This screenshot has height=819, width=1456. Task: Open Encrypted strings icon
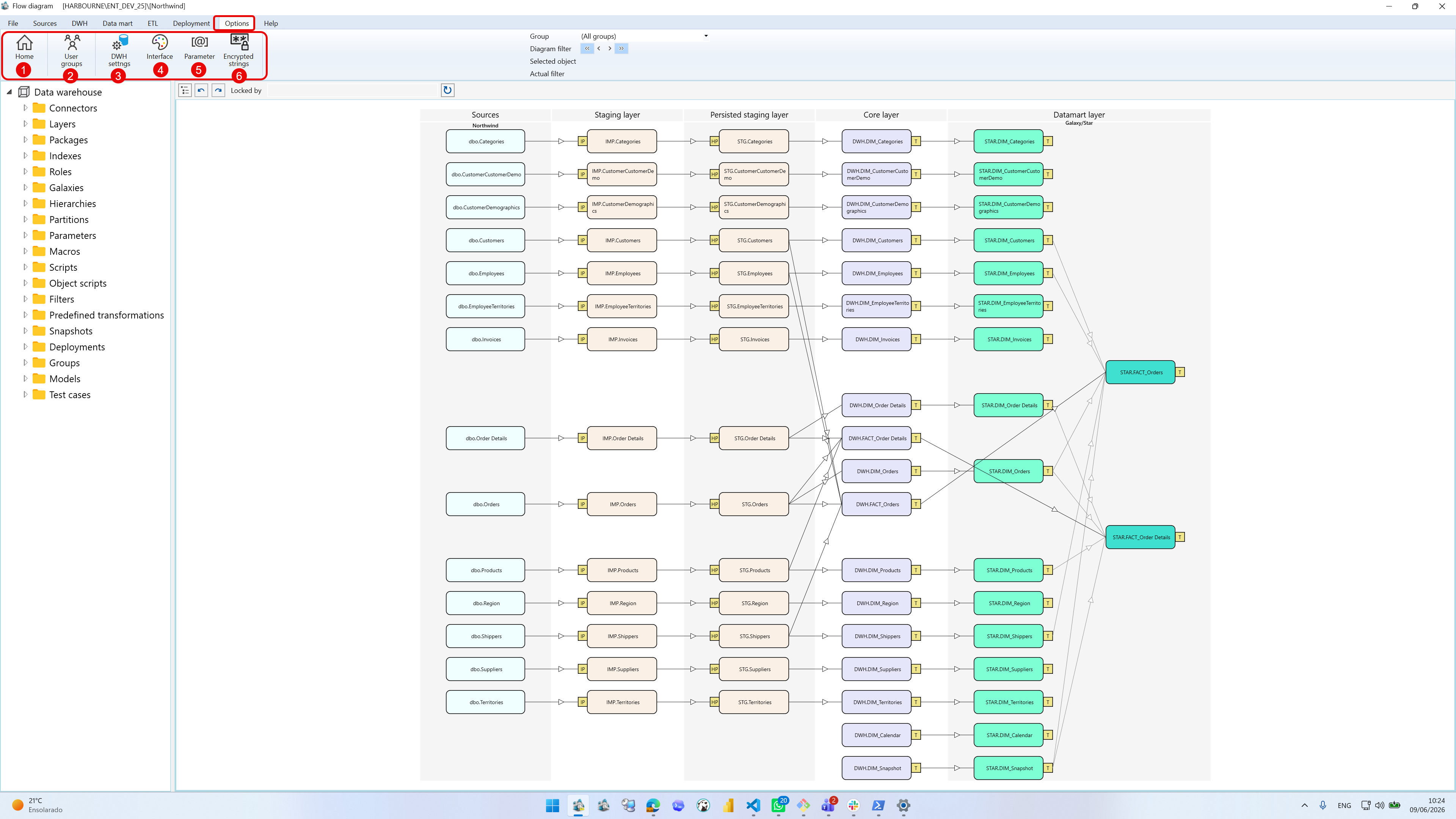[x=238, y=51]
